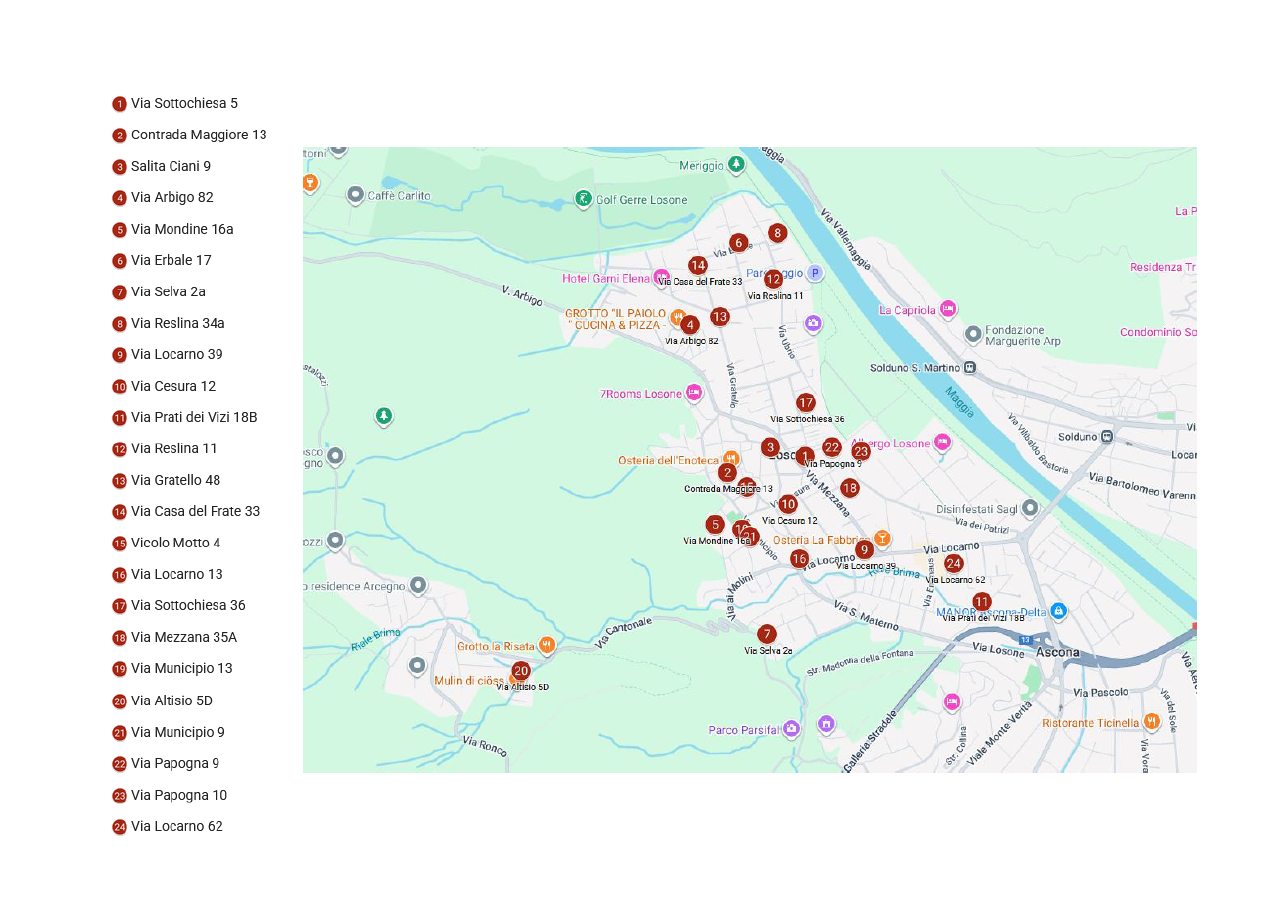Click legend entry Via Sottochiesa 5
The height and width of the screenshot is (907, 1274).
(184, 103)
